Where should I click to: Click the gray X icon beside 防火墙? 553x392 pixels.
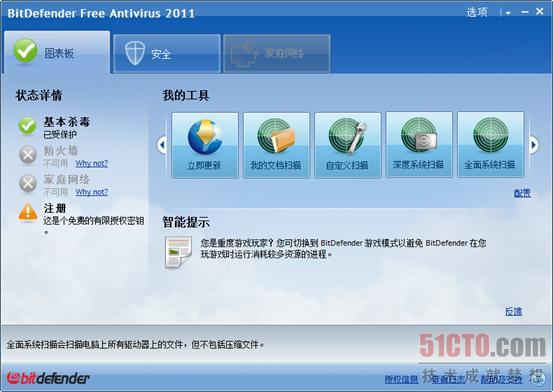click(28, 155)
